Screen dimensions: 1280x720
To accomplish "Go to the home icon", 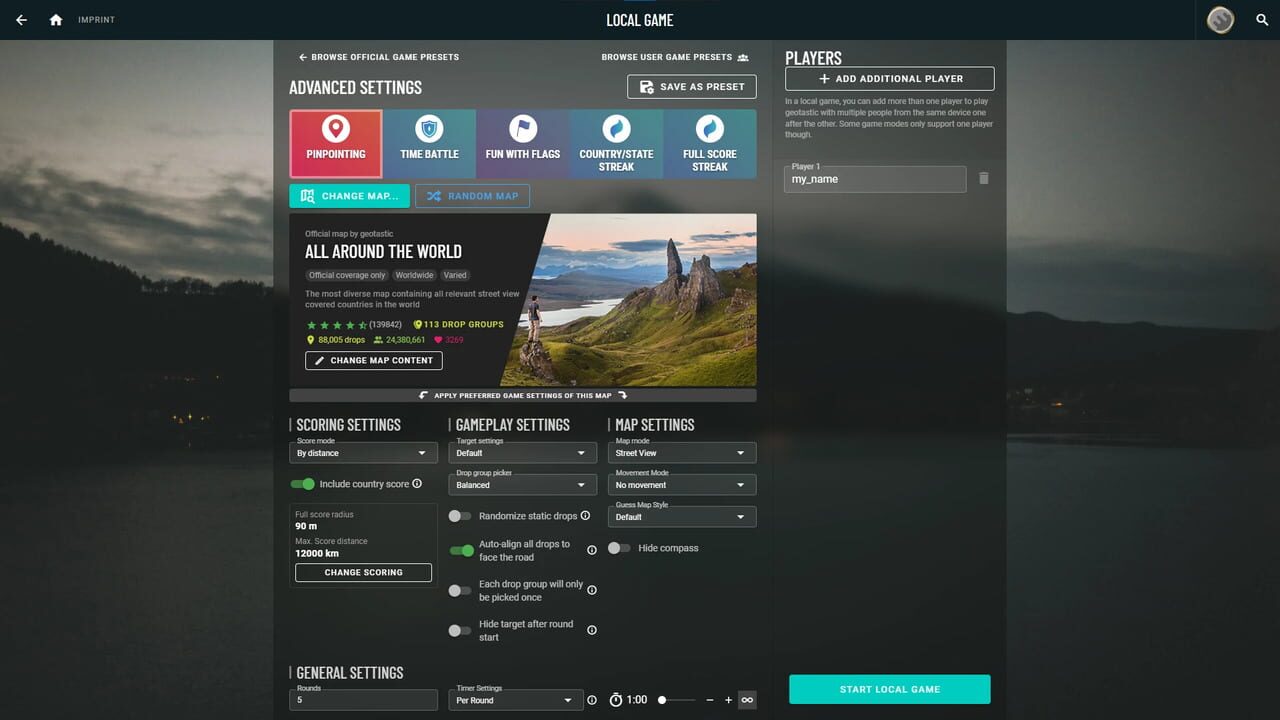I will pyautogui.click(x=56, y=20).
